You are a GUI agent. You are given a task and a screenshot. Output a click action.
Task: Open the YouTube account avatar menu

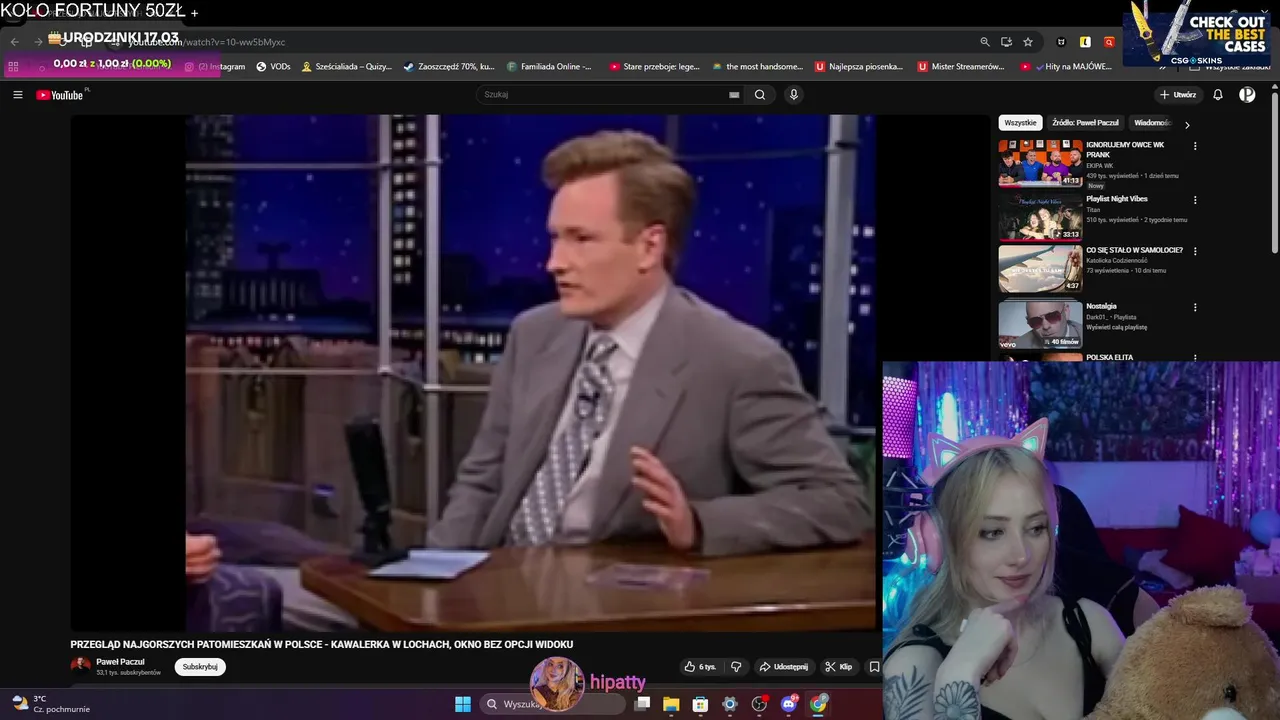1247,95
